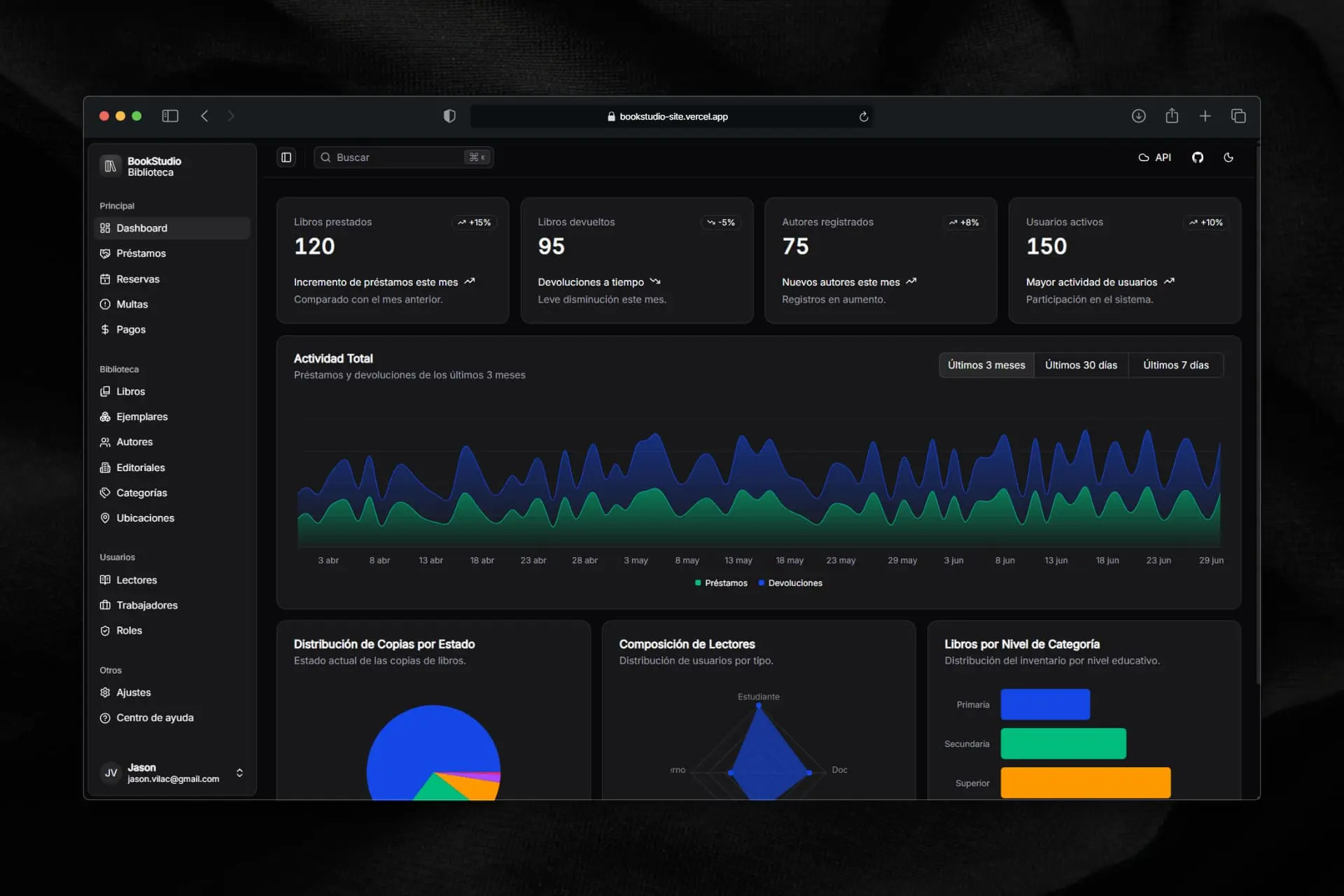Go to Multas section

tap(132, 304)
